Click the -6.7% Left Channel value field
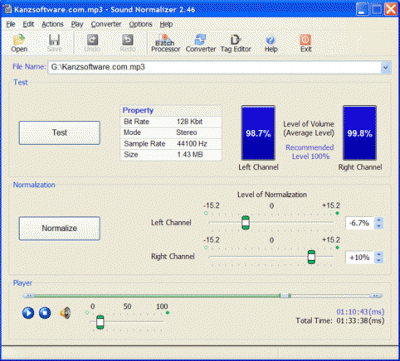This screenshot has width=400, height=361. (x=360, y=223)
